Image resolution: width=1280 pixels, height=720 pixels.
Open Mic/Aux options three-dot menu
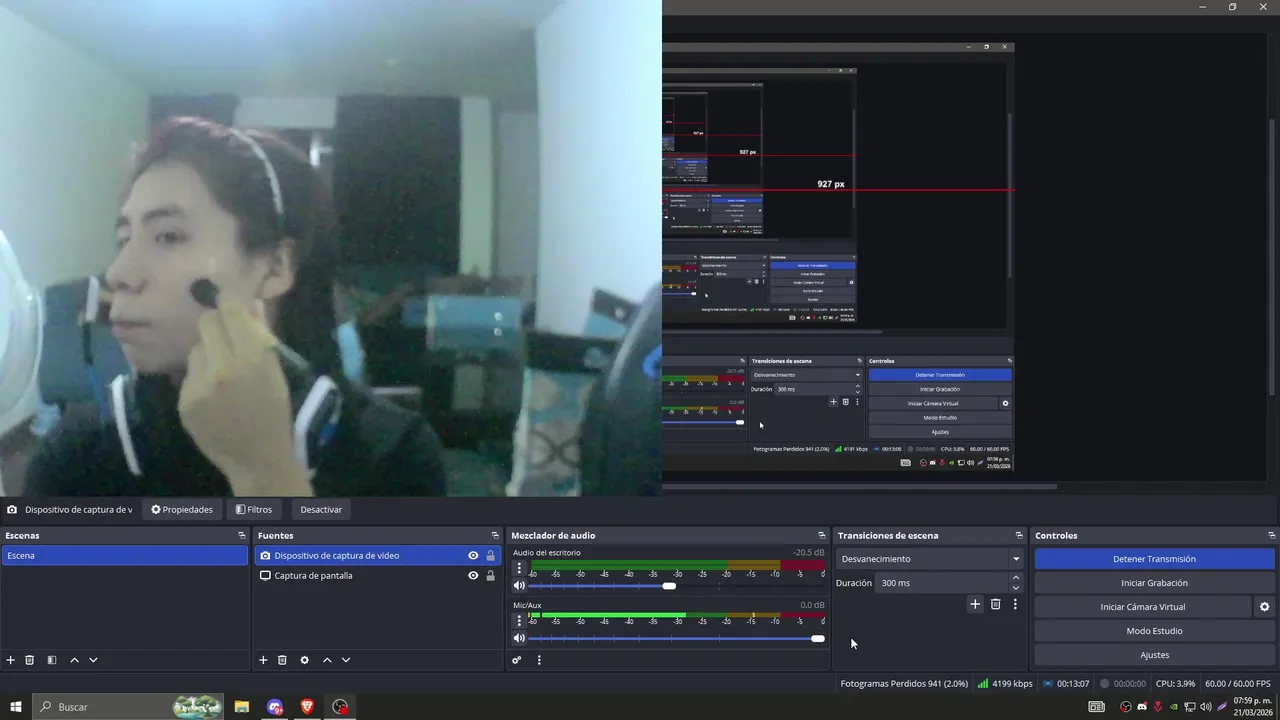(519, 621)
